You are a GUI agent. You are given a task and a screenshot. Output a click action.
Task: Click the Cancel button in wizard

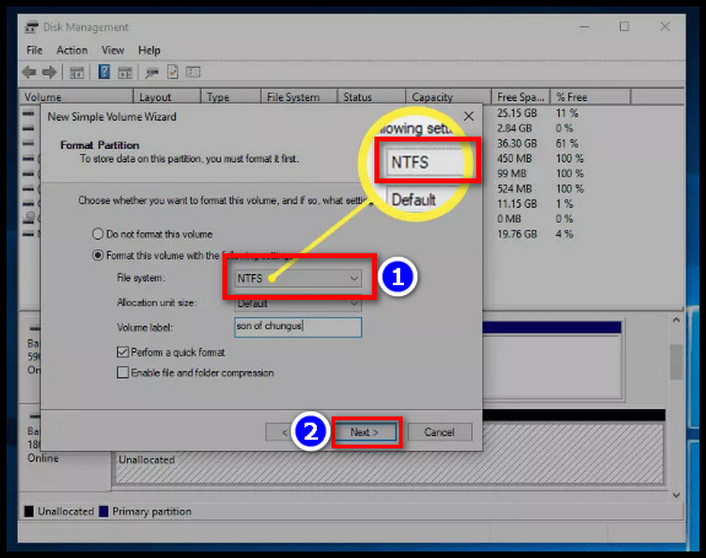tap(439, 432)
